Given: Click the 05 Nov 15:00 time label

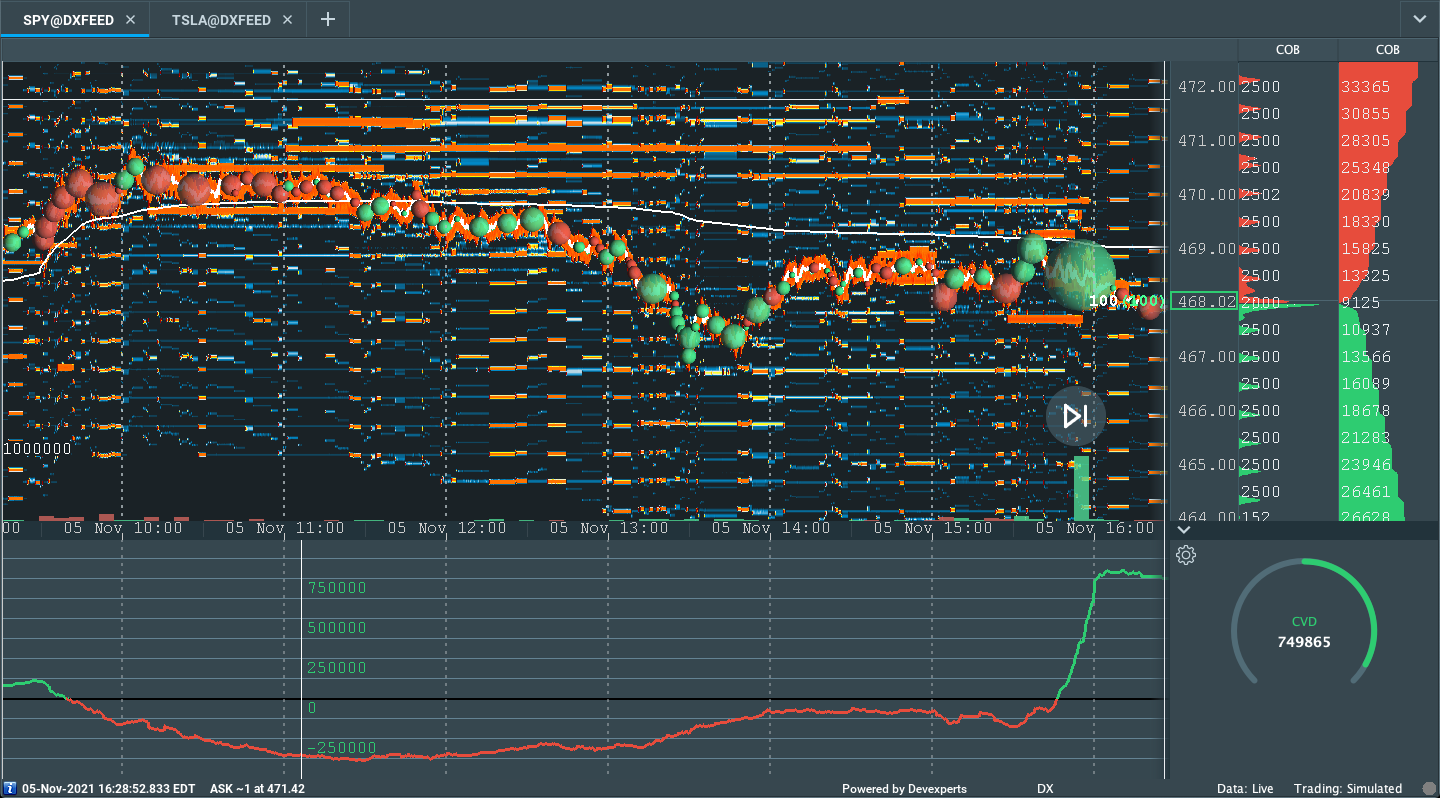Looking at the screenshot, I should (x=934, y=528).
